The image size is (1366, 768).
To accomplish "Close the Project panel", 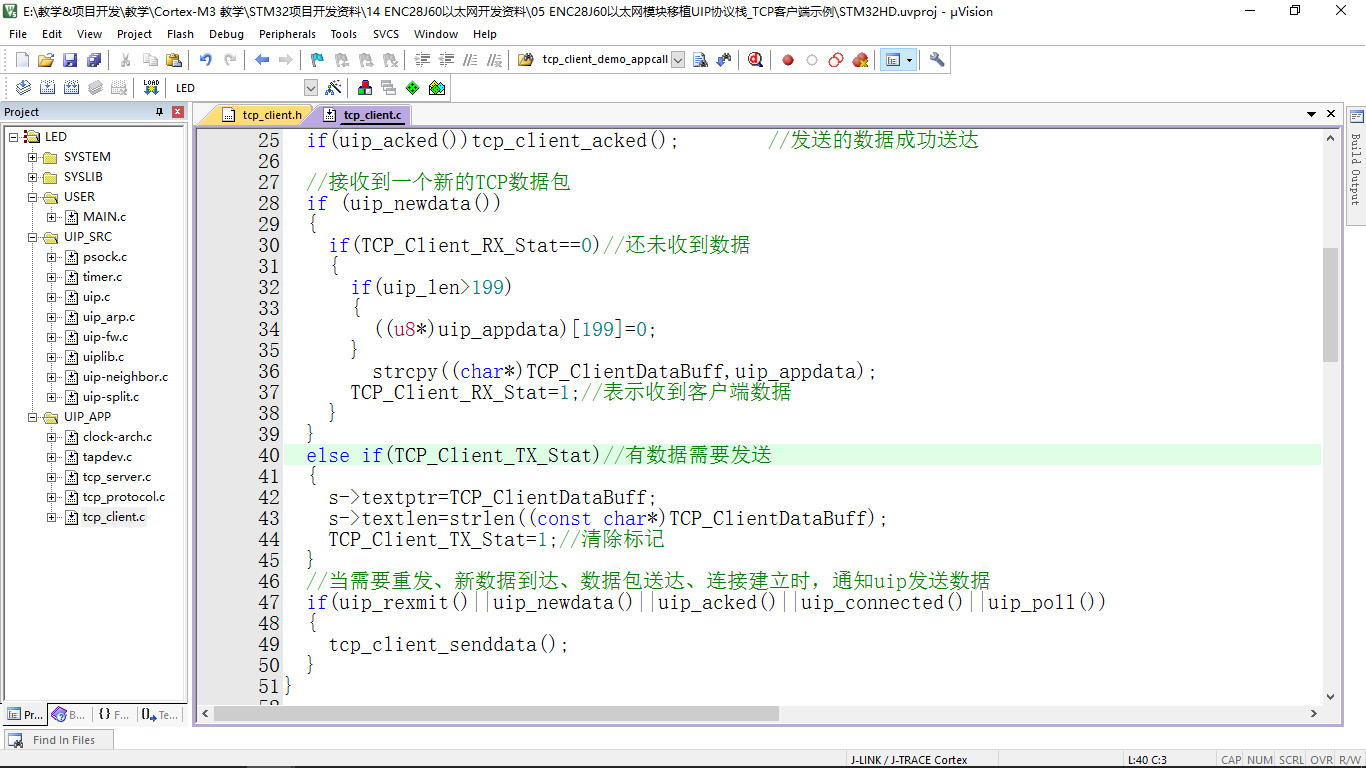I will coord(178,112).
